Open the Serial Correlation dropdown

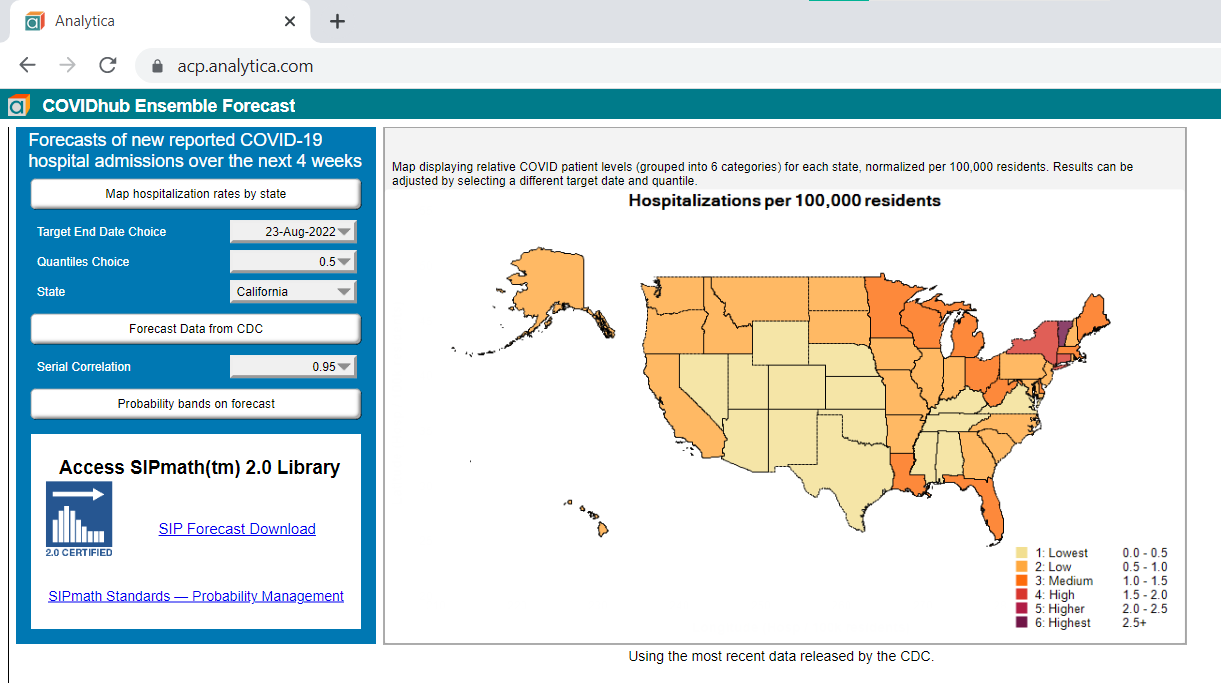(x=293, y=367)
